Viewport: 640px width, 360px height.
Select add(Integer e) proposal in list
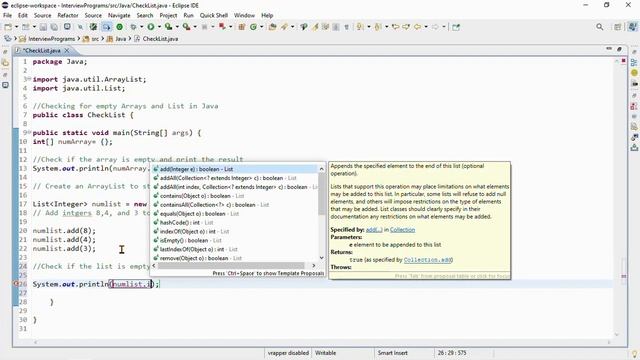click(x=234, y=169)
